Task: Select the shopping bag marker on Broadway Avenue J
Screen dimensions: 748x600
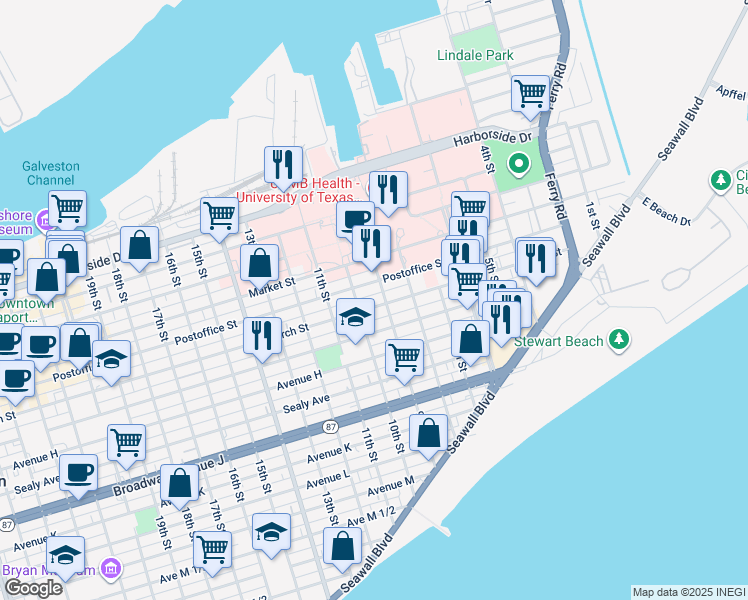Action: point(179,482)
